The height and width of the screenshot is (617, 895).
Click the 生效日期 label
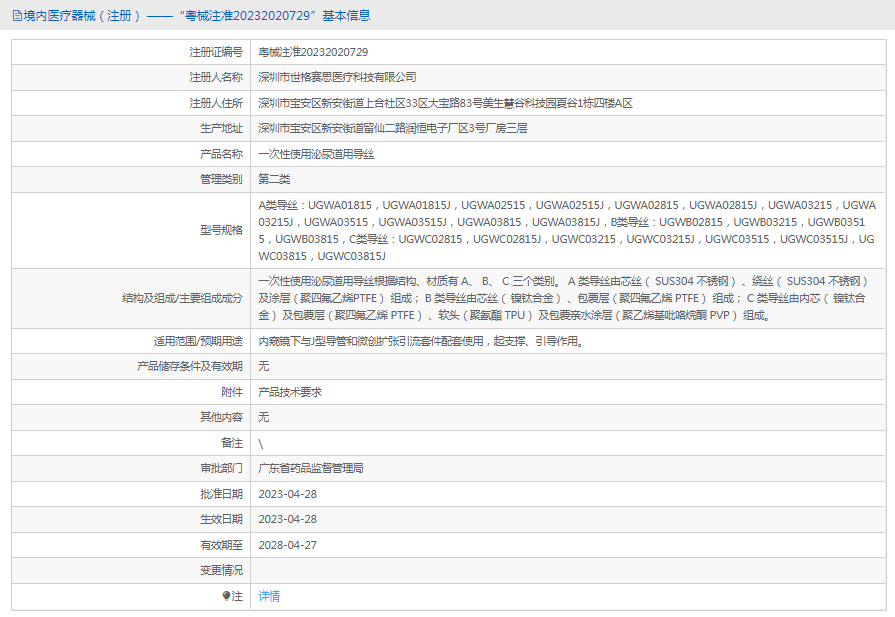coord(221,519)
